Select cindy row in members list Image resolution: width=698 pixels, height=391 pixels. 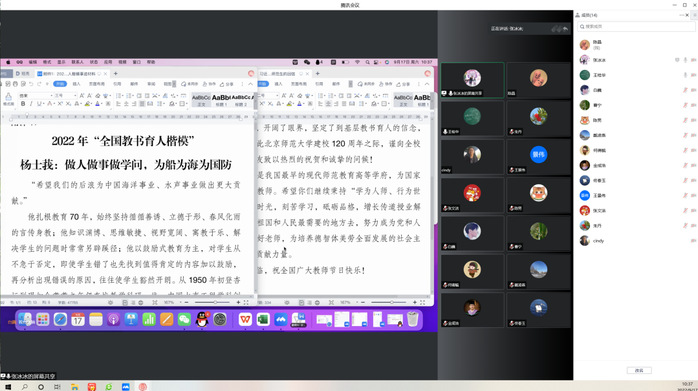coord(636,240)
